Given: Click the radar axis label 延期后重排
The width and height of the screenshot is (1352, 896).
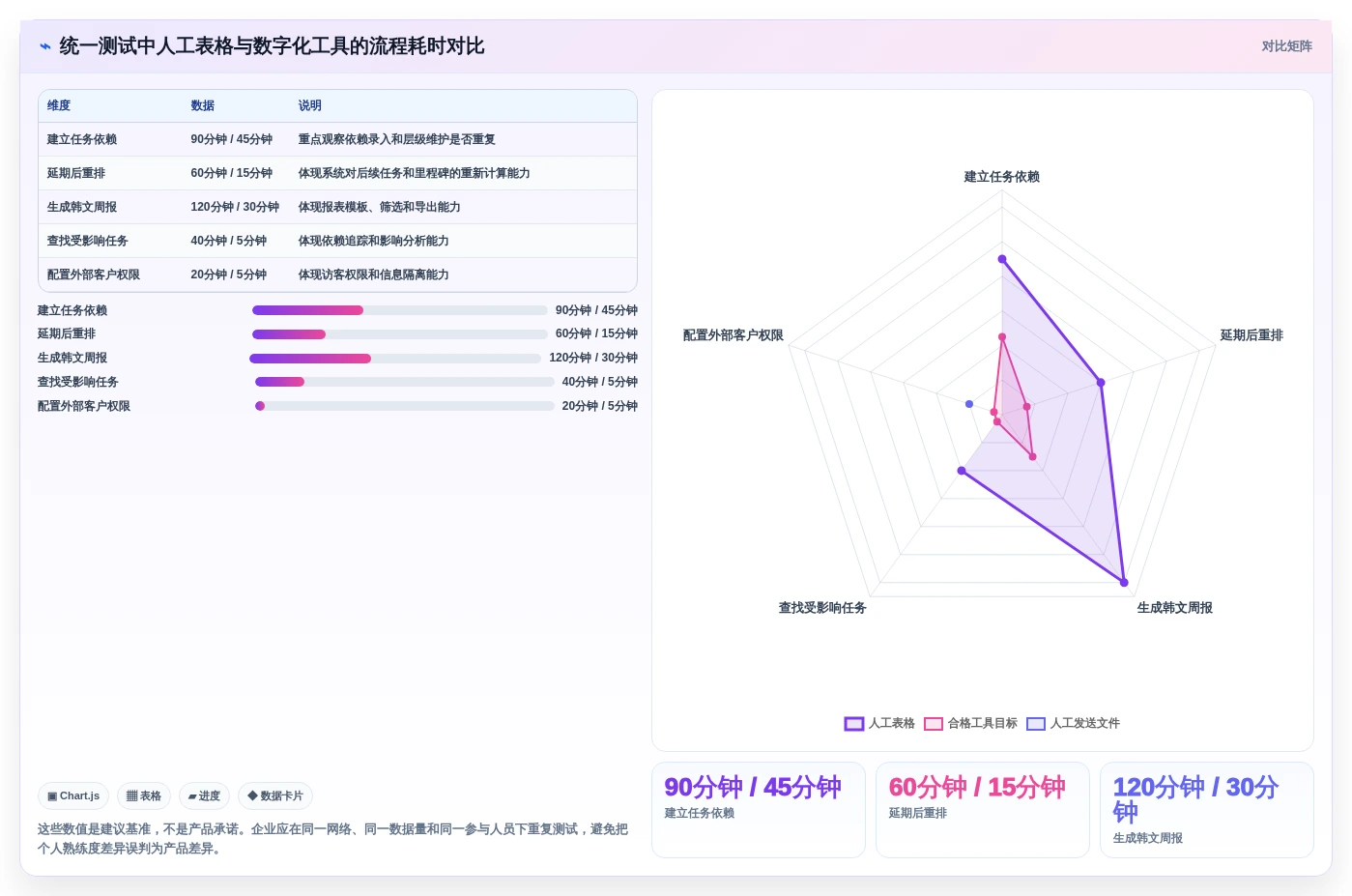Looking at the screenshot, I should click(1251, 335).
